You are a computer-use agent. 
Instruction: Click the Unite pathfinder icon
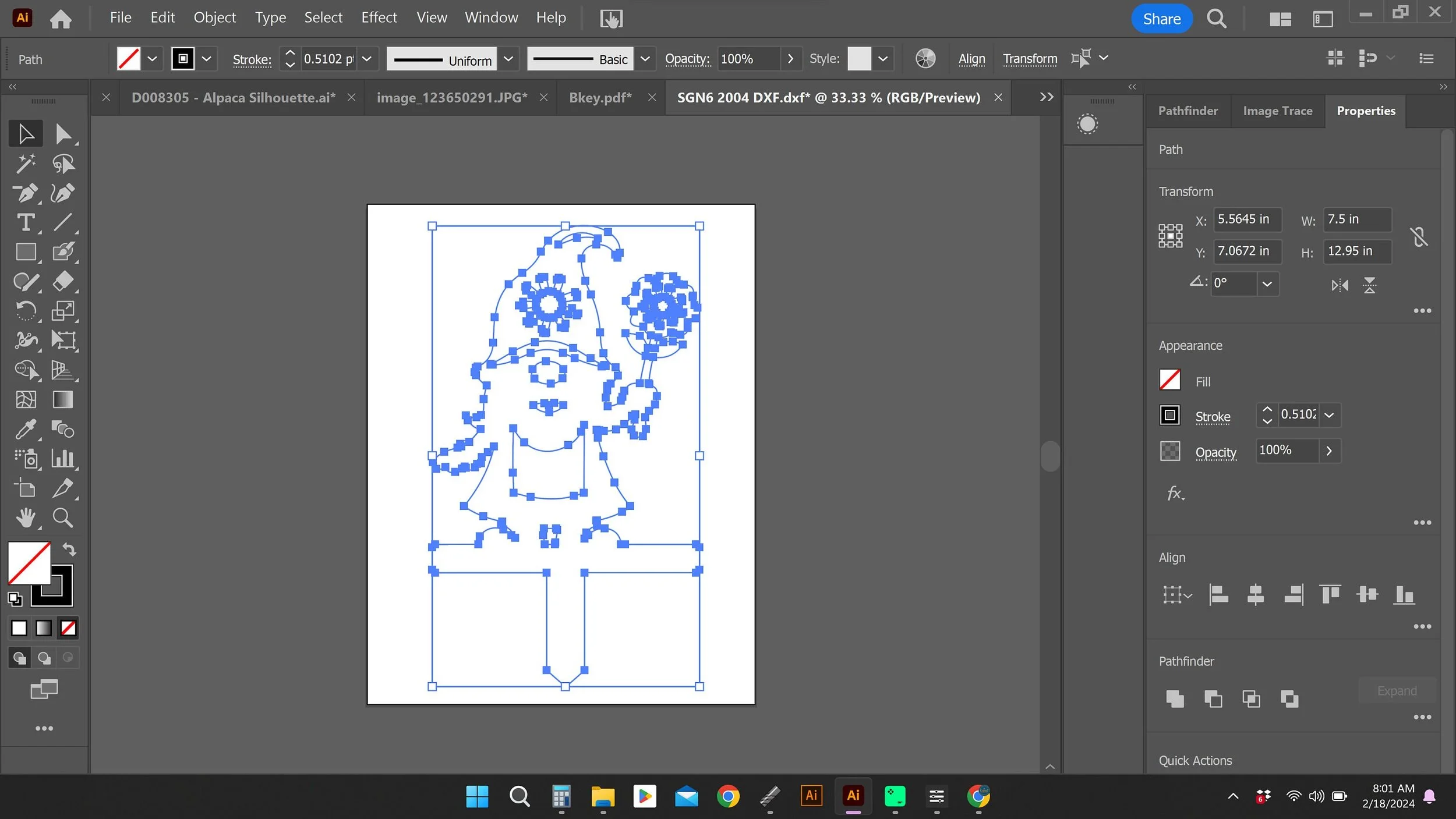(x=1175, y=699)
